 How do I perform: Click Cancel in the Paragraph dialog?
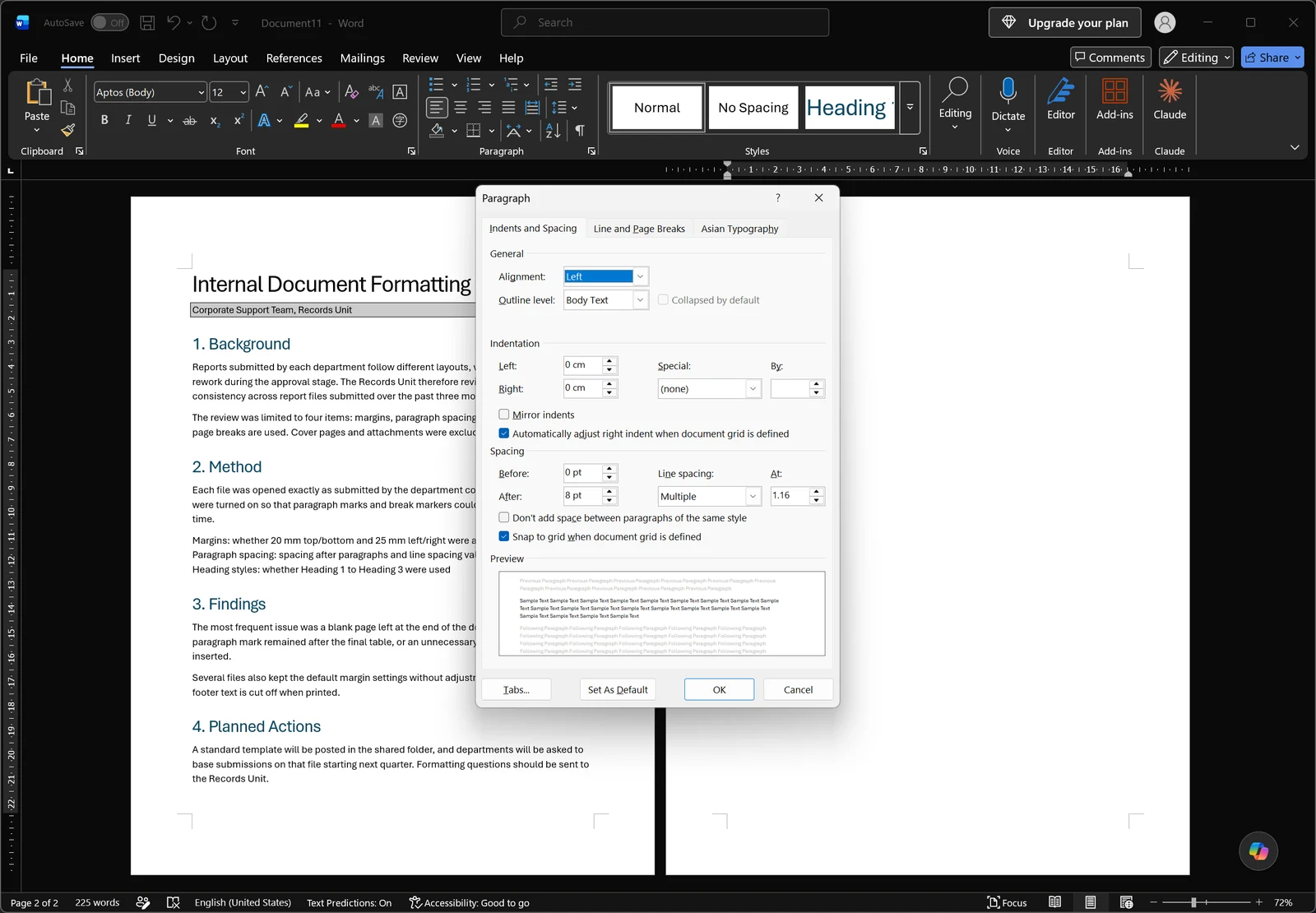tap(798, 689)
